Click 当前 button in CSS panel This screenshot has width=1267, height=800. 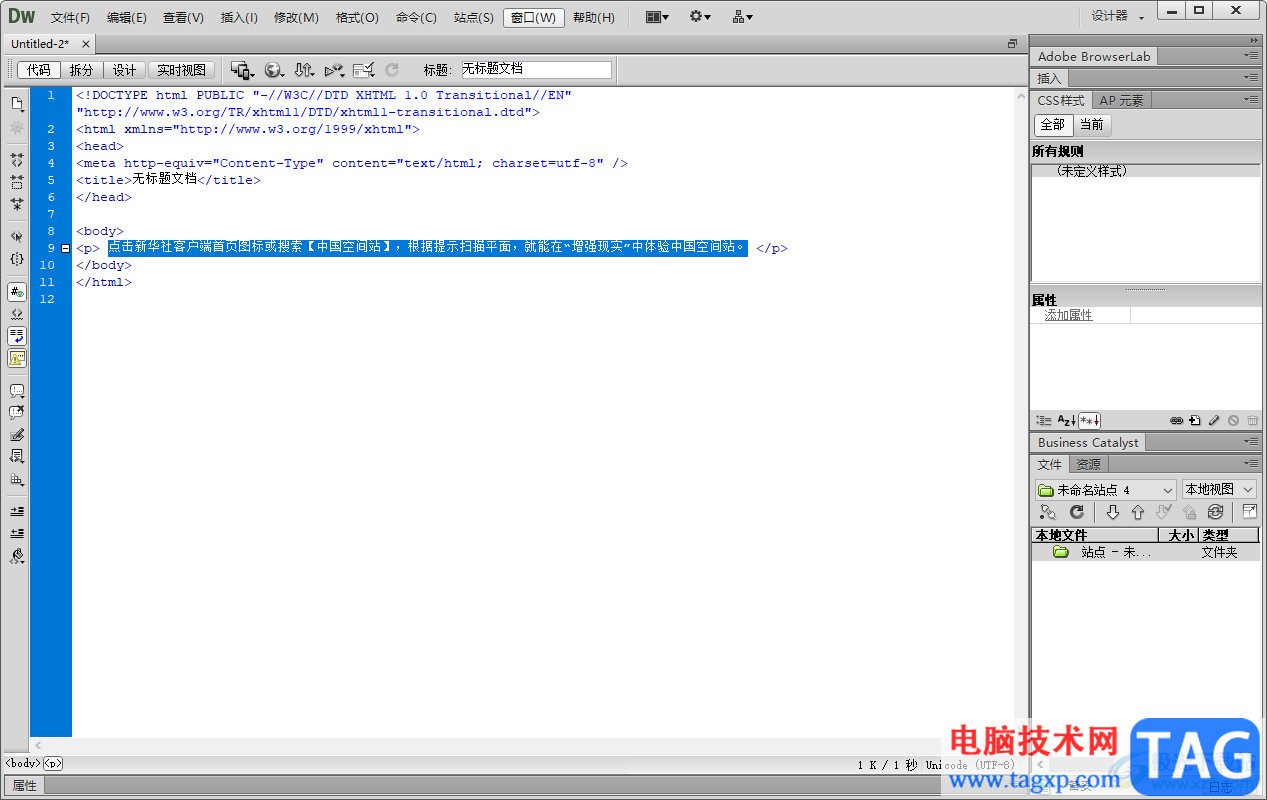(1092, 125)
